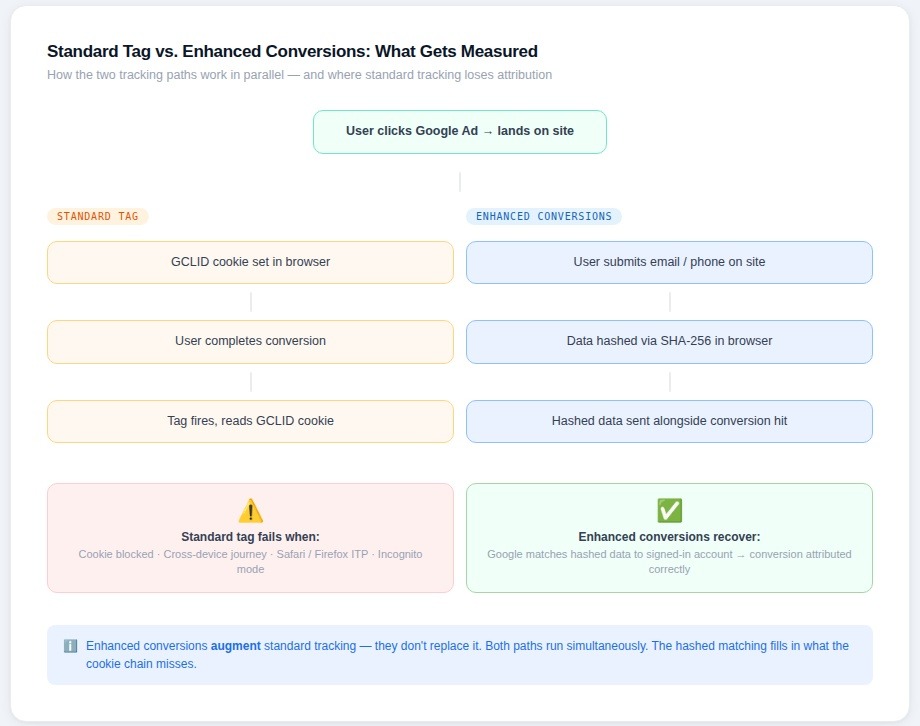
Task: Click the 'Enhanced conversions recover:' heading
Action: [669, 537]
